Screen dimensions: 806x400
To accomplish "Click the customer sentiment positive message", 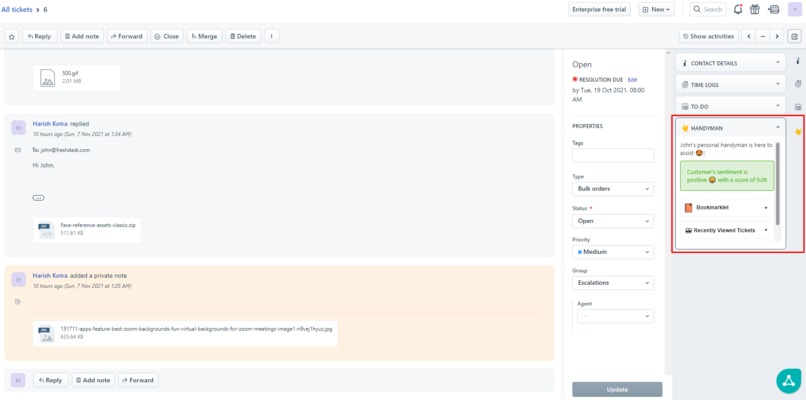I will click(727, 176).
